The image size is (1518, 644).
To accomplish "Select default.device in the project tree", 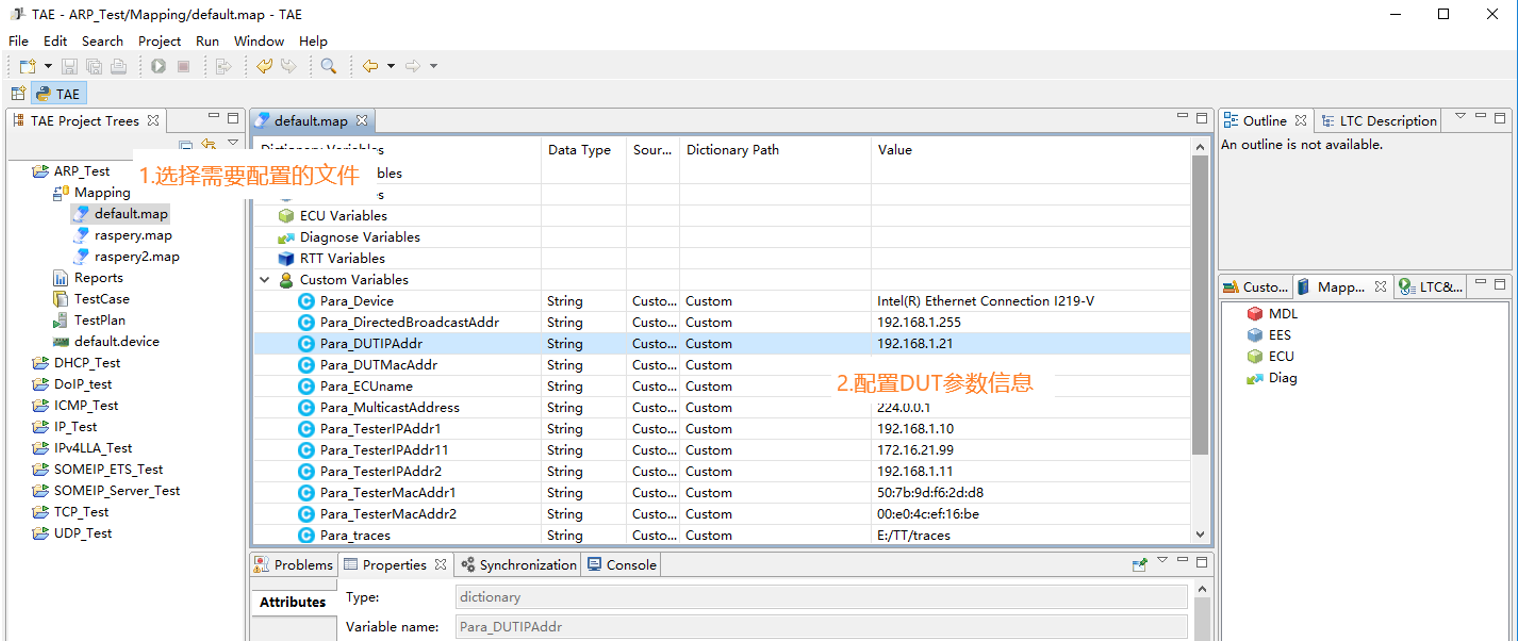I will 106,341.
